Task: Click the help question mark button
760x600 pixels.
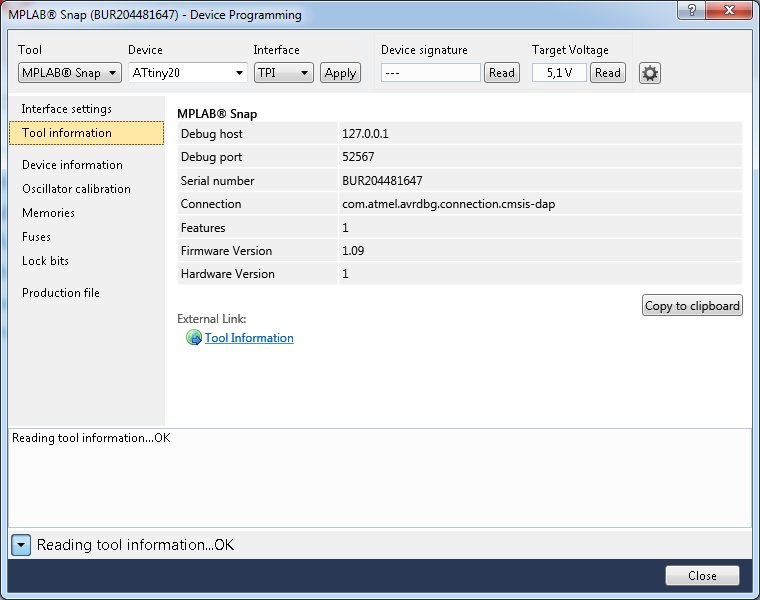Action: [691, 10]
